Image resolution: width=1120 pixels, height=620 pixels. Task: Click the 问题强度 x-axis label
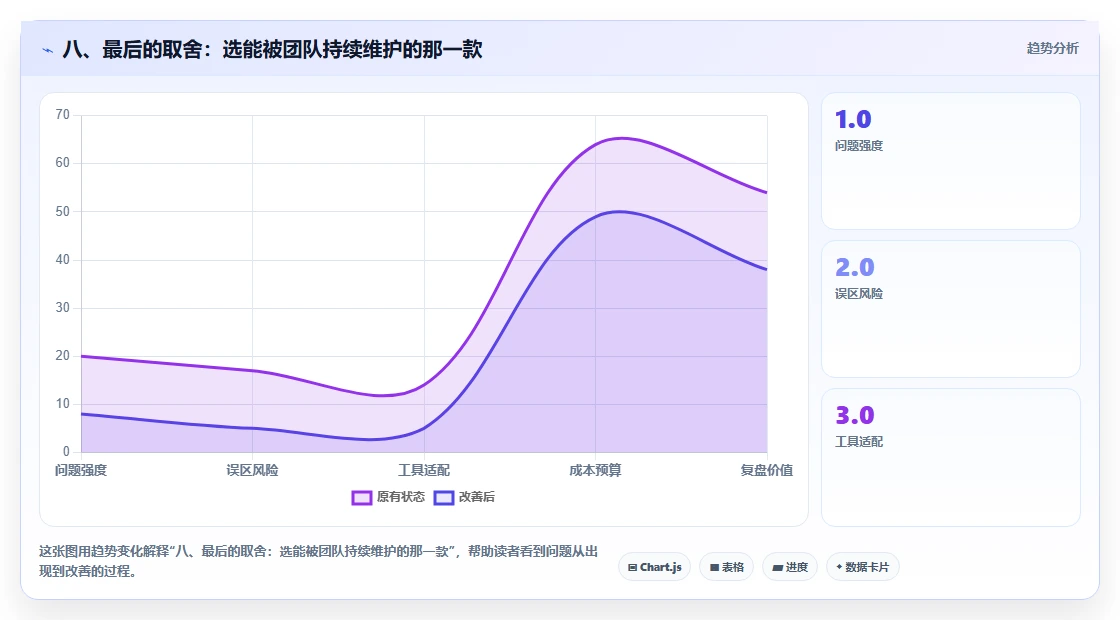[x=81, y=470]
